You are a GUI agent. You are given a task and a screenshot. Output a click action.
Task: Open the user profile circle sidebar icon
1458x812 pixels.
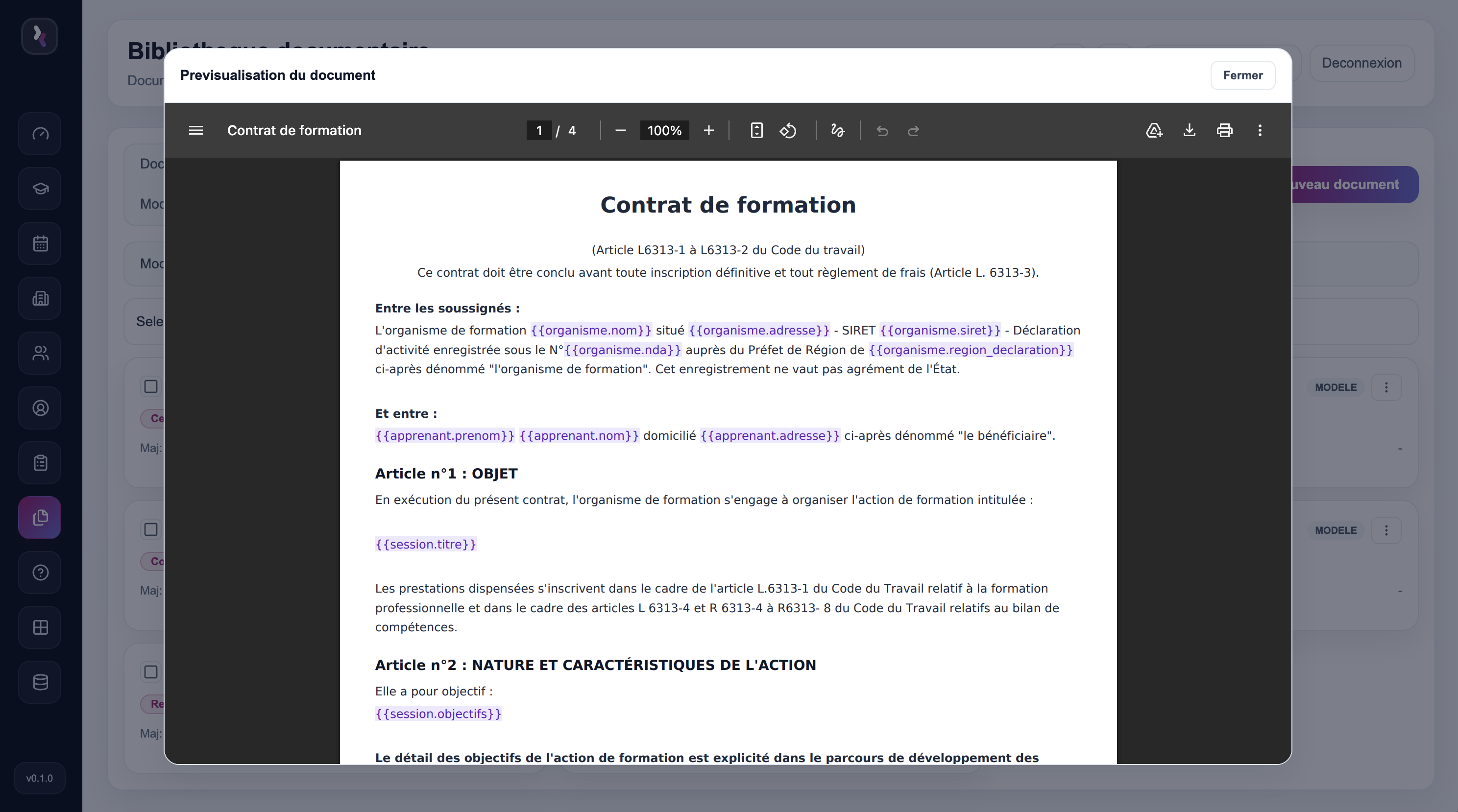tap(40, 408)
